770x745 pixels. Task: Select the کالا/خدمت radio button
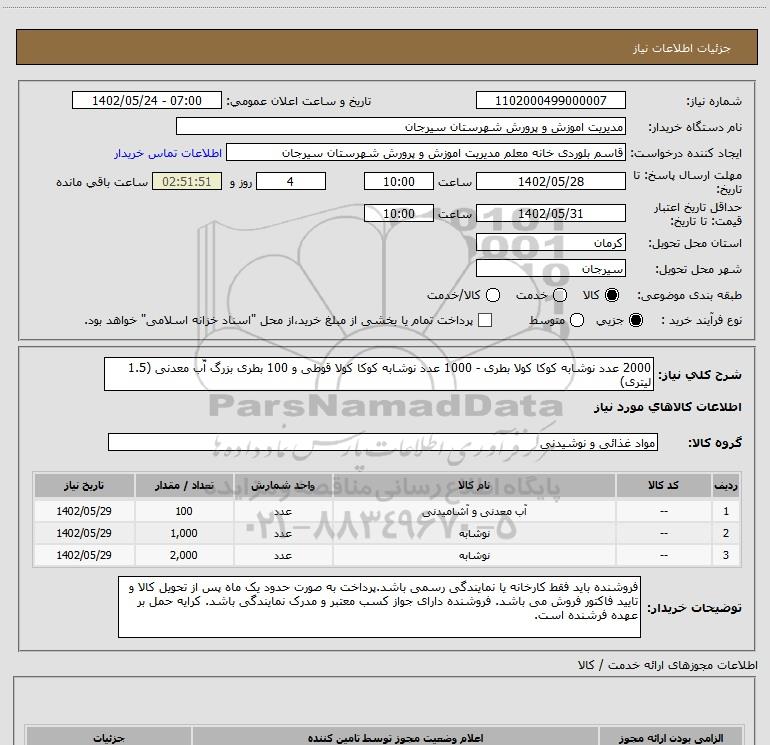[x=493, y=295]
